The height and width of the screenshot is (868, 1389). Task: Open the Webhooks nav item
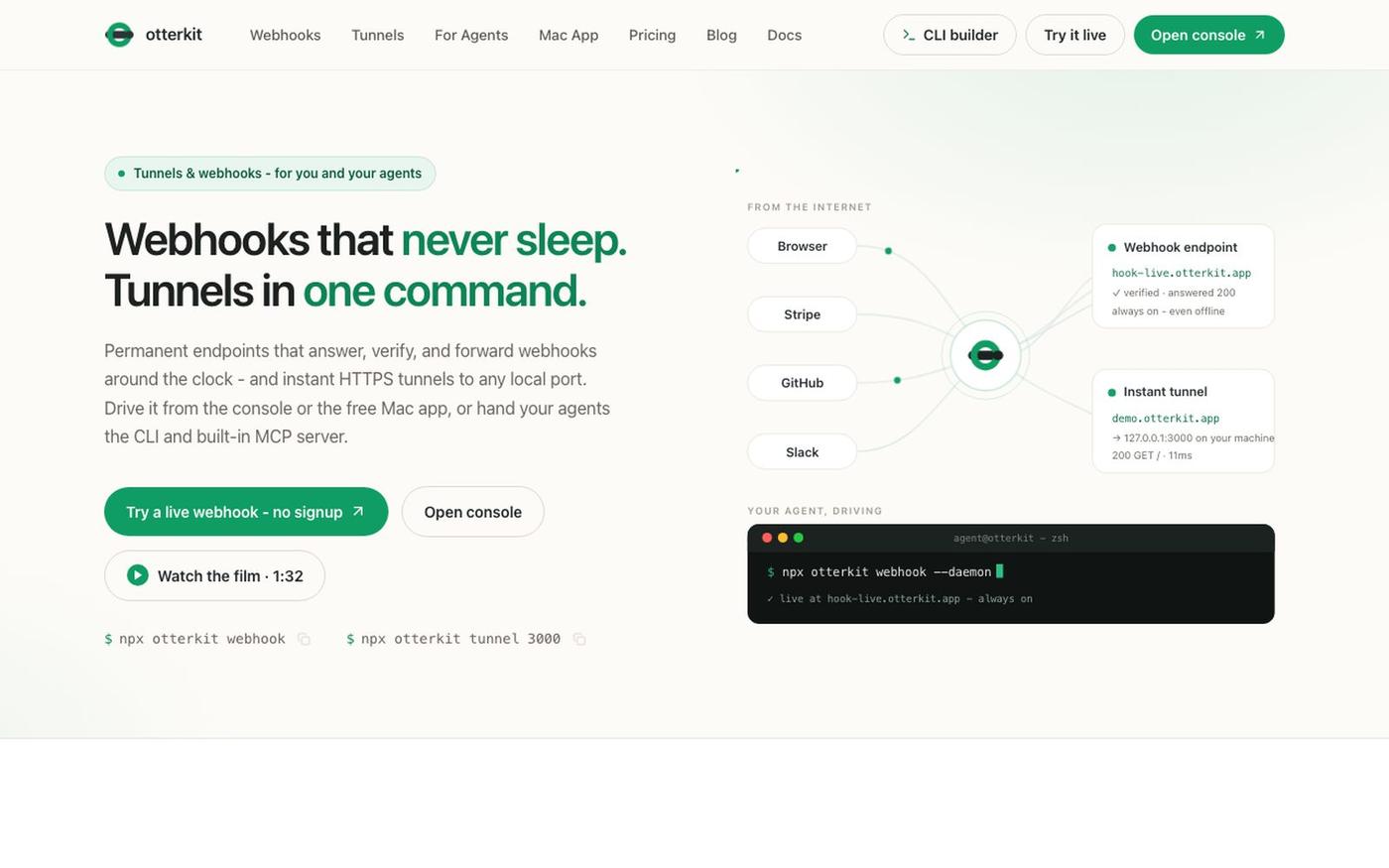285,35
